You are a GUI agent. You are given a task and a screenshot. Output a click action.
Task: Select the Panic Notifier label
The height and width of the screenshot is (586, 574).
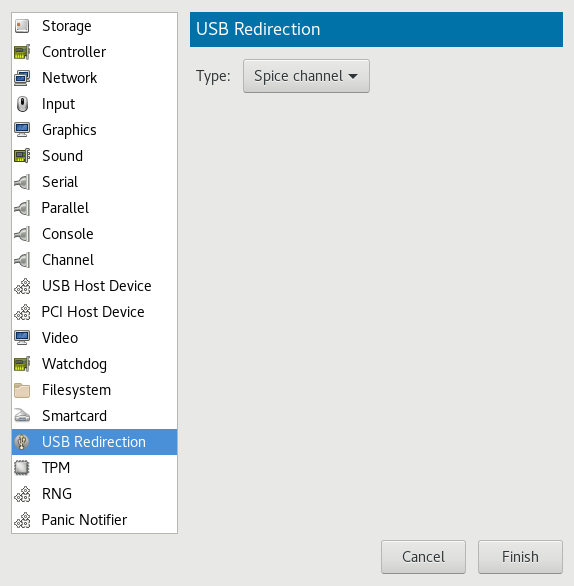84,520
